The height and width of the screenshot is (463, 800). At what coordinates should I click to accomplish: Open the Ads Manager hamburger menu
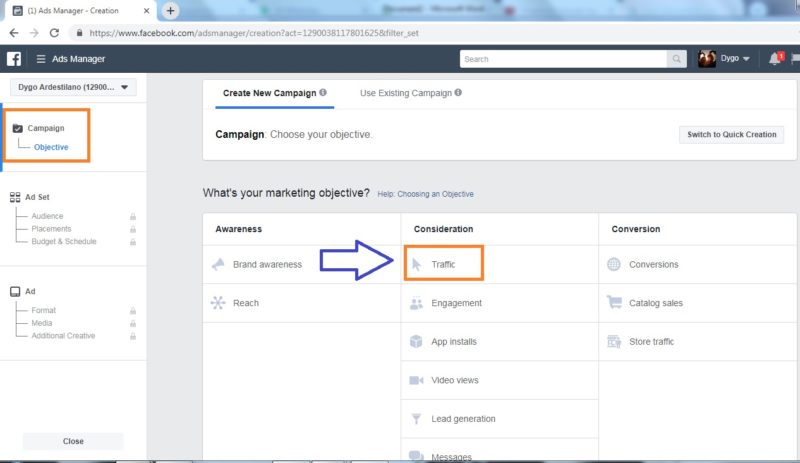pyautogui.click(x=41, y=59)
